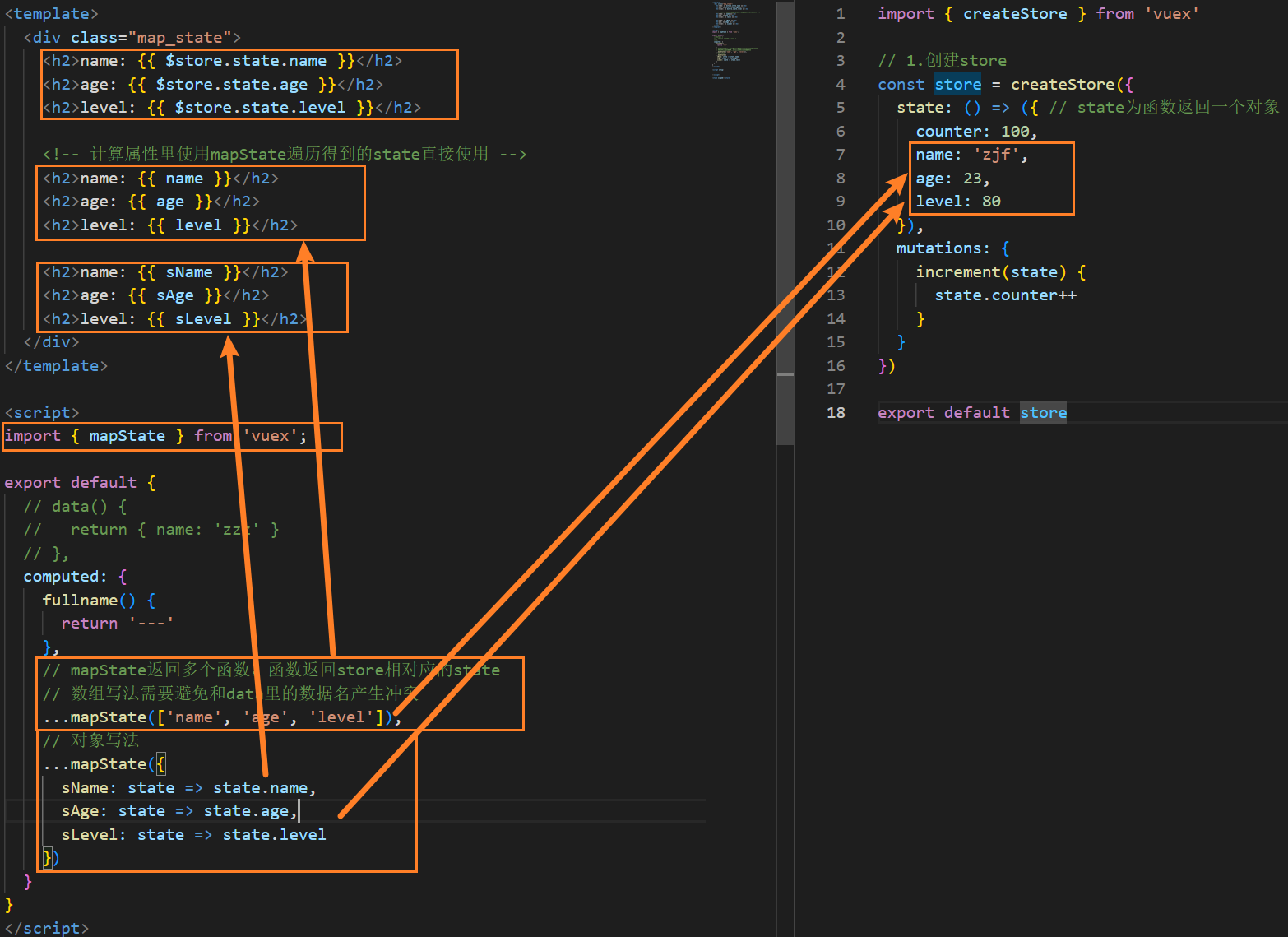Click 'sName: state => state.name,' line
This screenshot has width=1288, height=937.
coord(188,788)
